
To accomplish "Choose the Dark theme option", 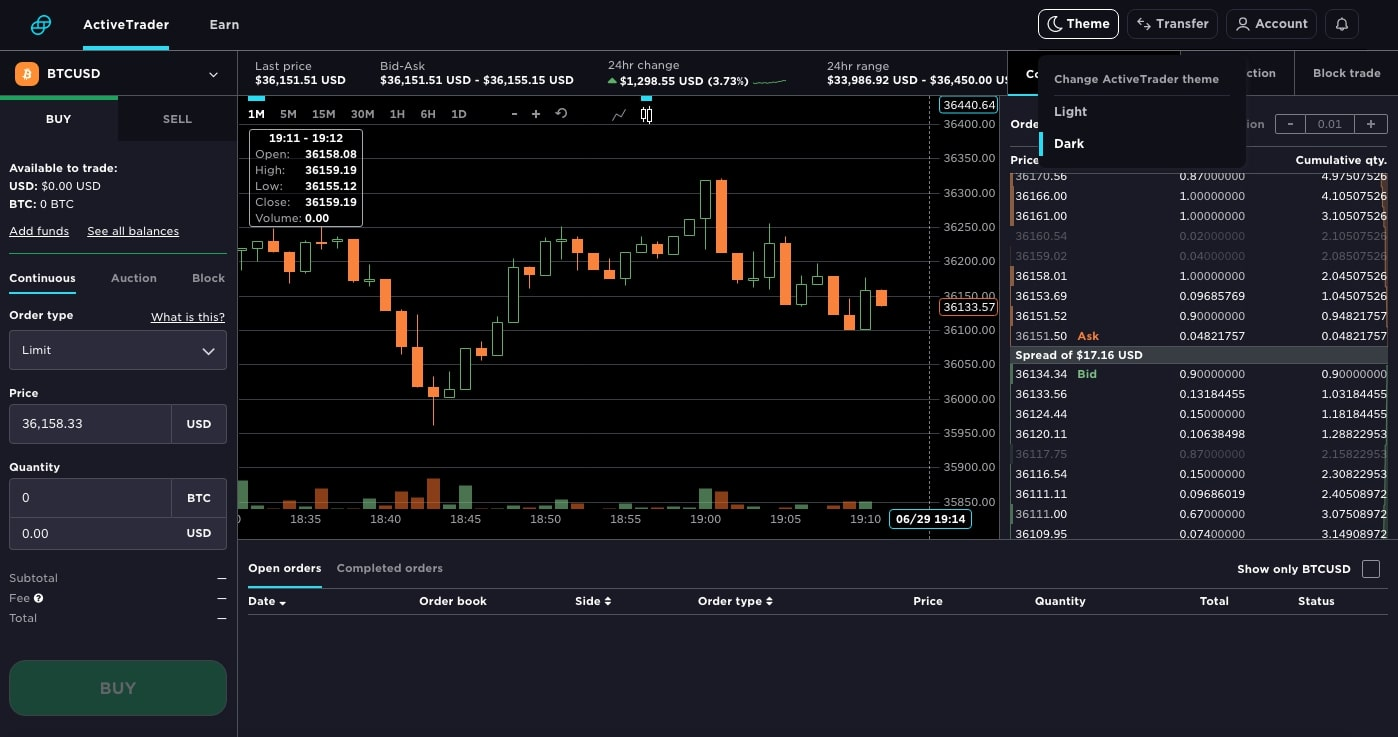I will point(1069,144).
